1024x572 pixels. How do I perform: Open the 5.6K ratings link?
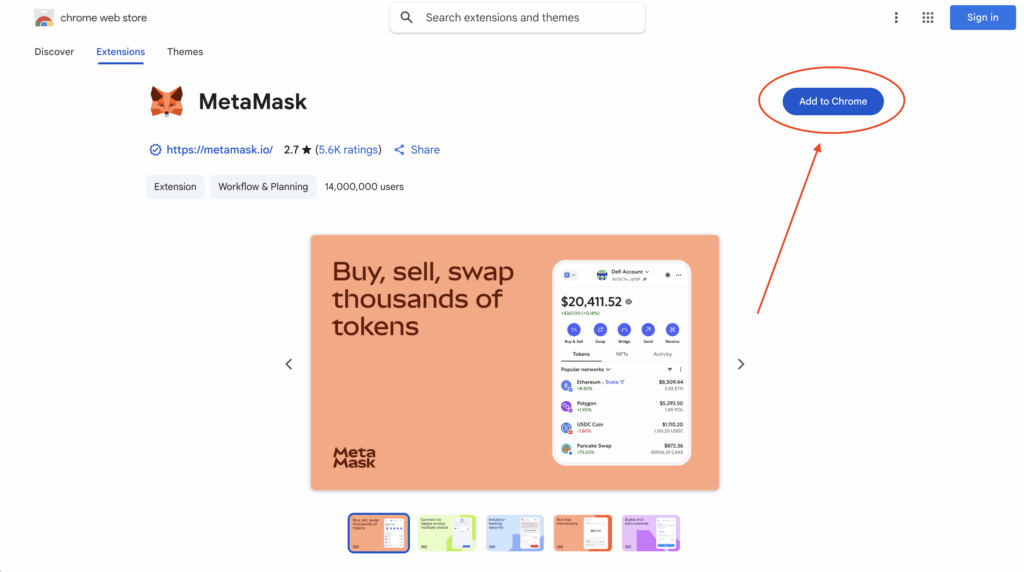click(x=348, y=150)
